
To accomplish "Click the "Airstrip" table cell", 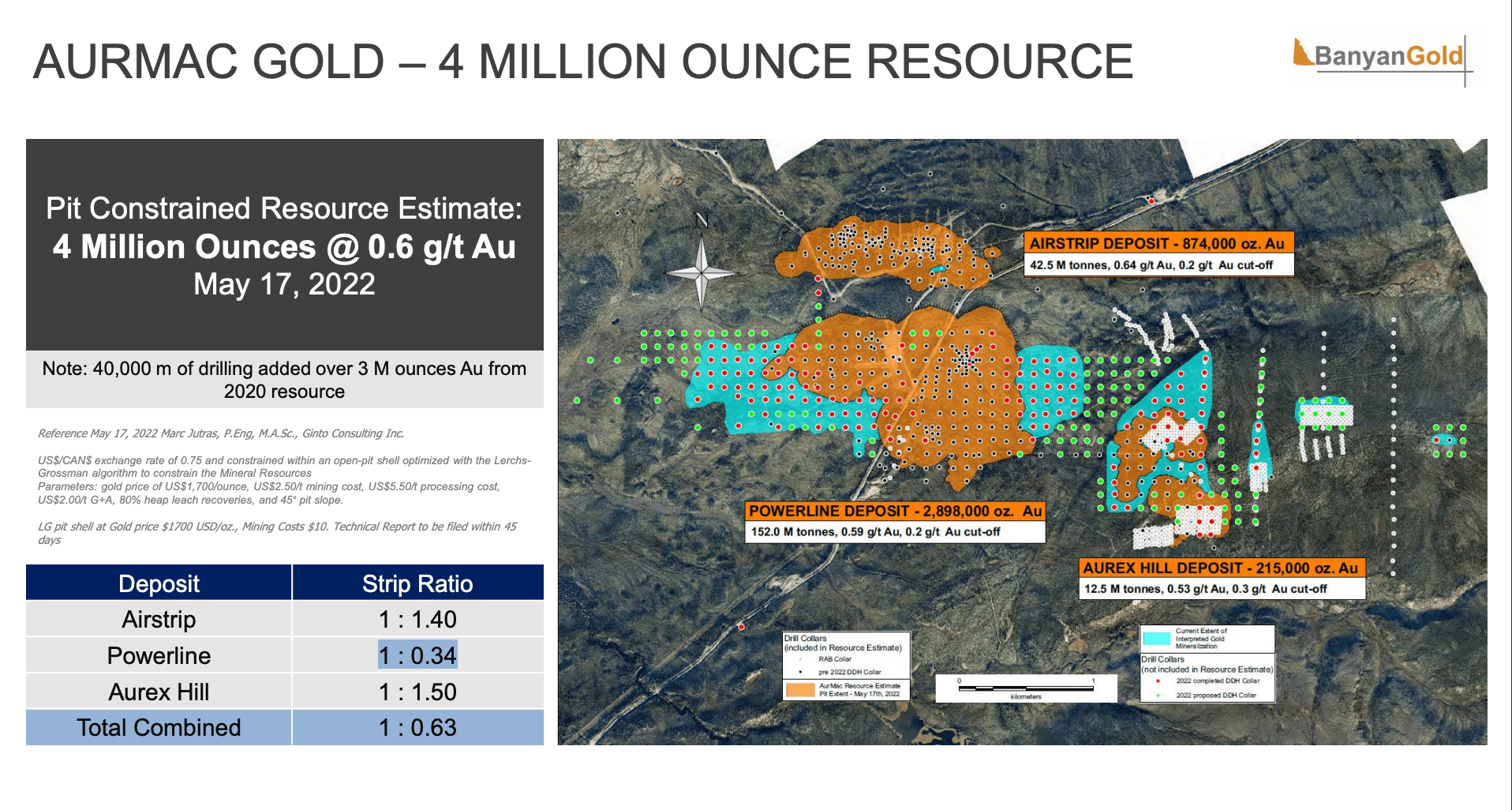I will pos(159,620).
